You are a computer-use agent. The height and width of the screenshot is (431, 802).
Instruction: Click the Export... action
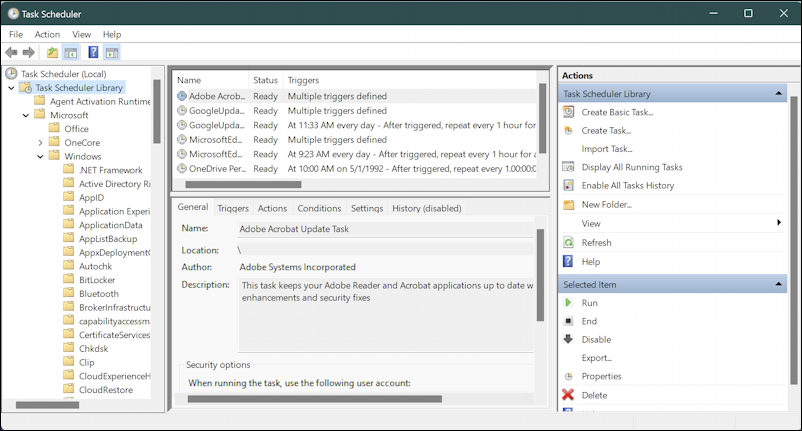596,358
